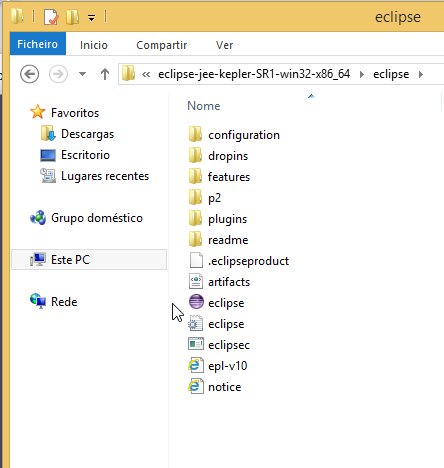Click the Lugares recentes icon
This screenshot has width=444, height=468.
coord(48,176)
